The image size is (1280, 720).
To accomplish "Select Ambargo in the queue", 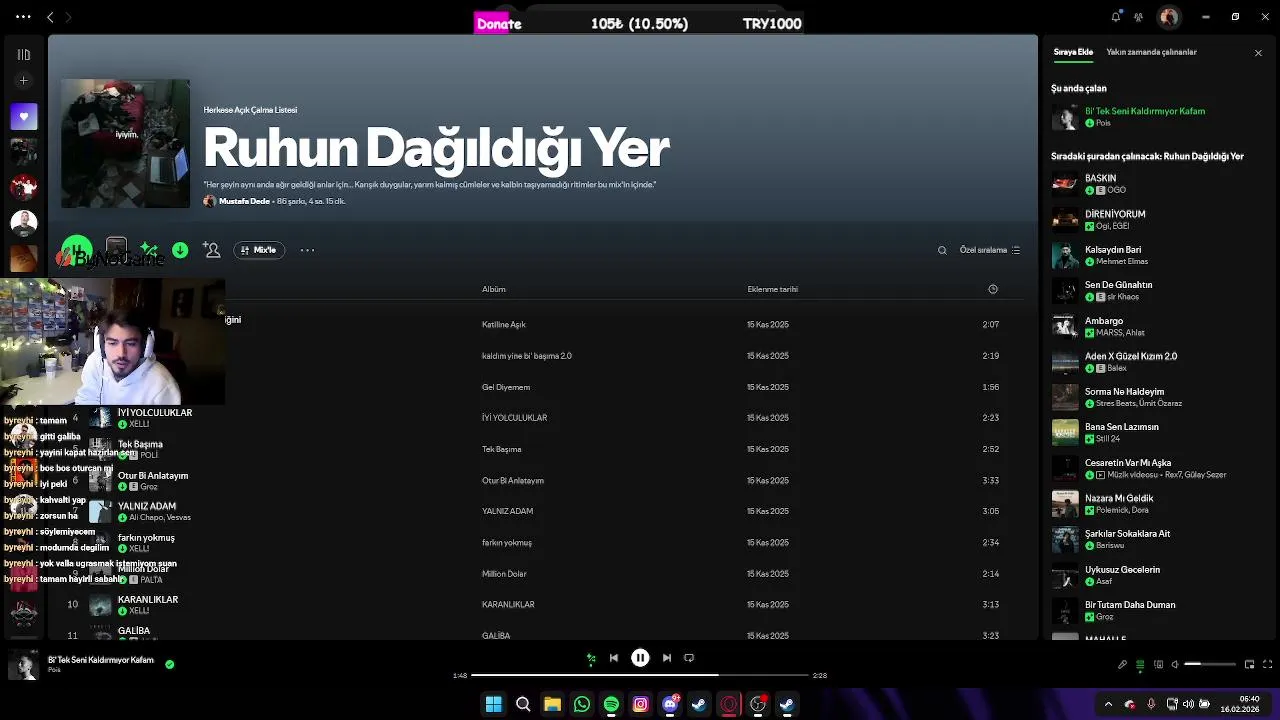I will click(x=1104, y=321).
